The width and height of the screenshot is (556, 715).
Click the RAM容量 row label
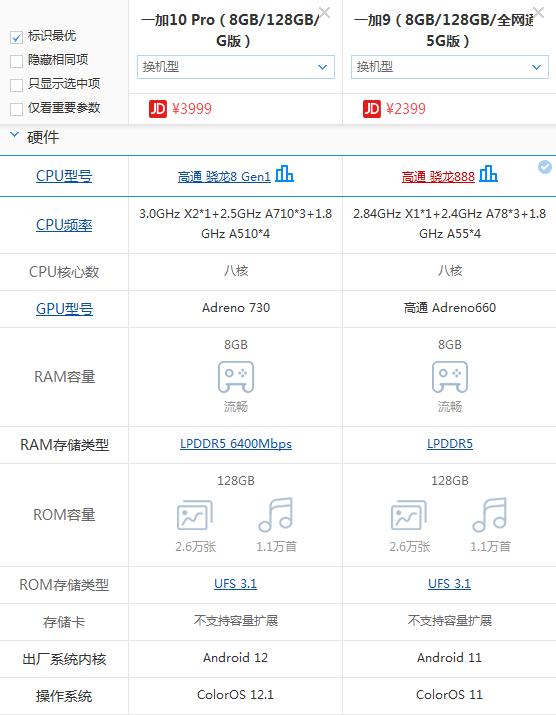click(x=64, y=377)
